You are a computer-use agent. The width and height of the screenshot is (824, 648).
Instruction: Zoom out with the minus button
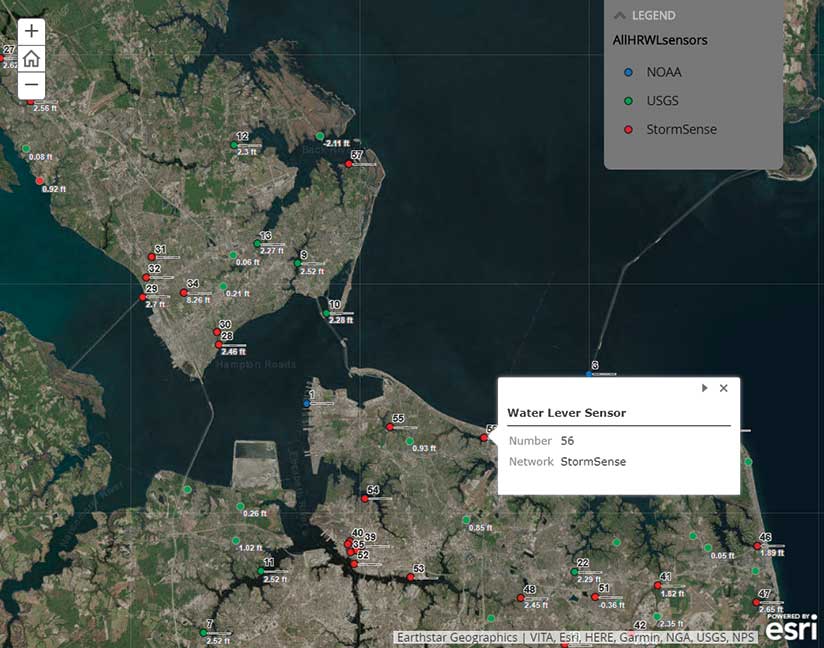(x=32, y=85)
